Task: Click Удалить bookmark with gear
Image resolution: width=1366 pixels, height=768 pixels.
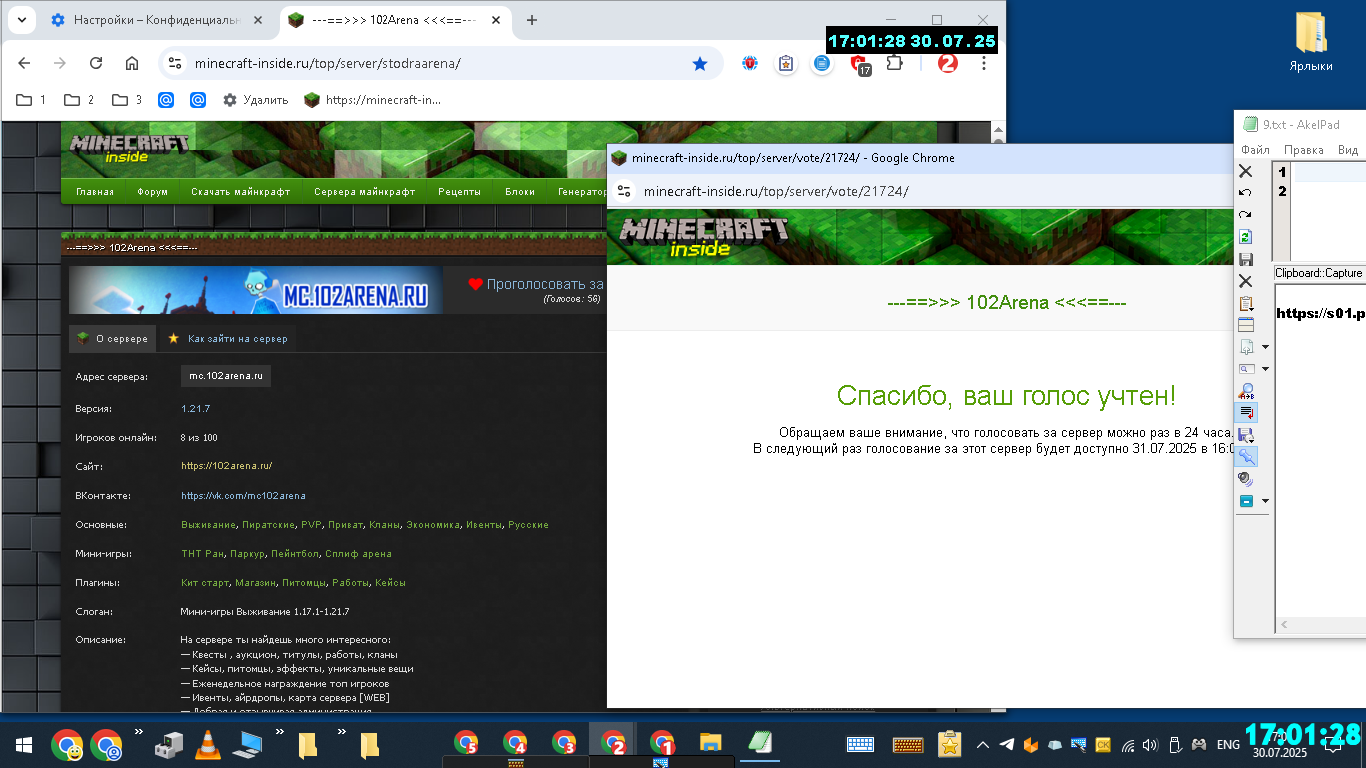Action: click(255, 100)
